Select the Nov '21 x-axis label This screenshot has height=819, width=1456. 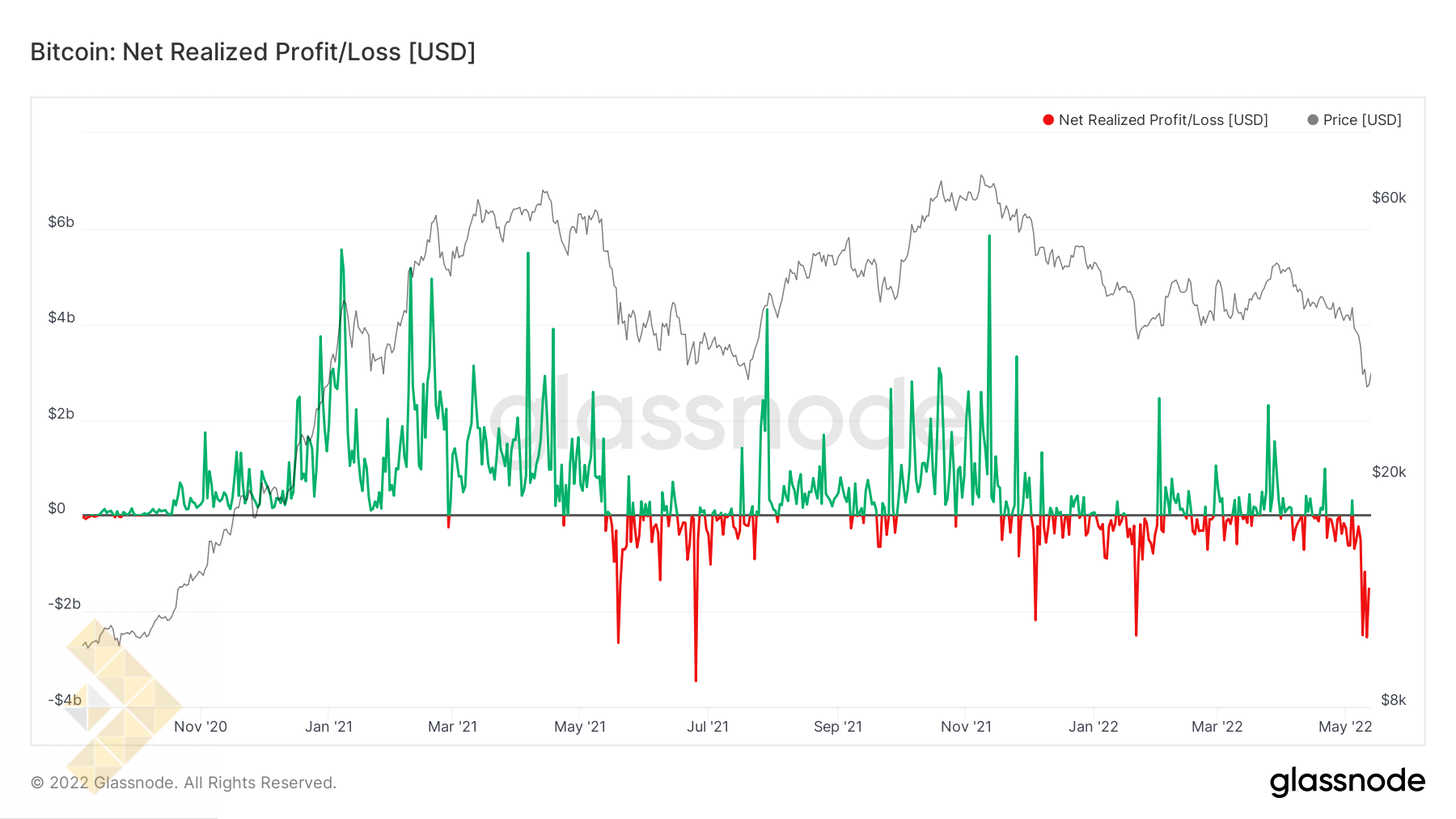(967, 726)
